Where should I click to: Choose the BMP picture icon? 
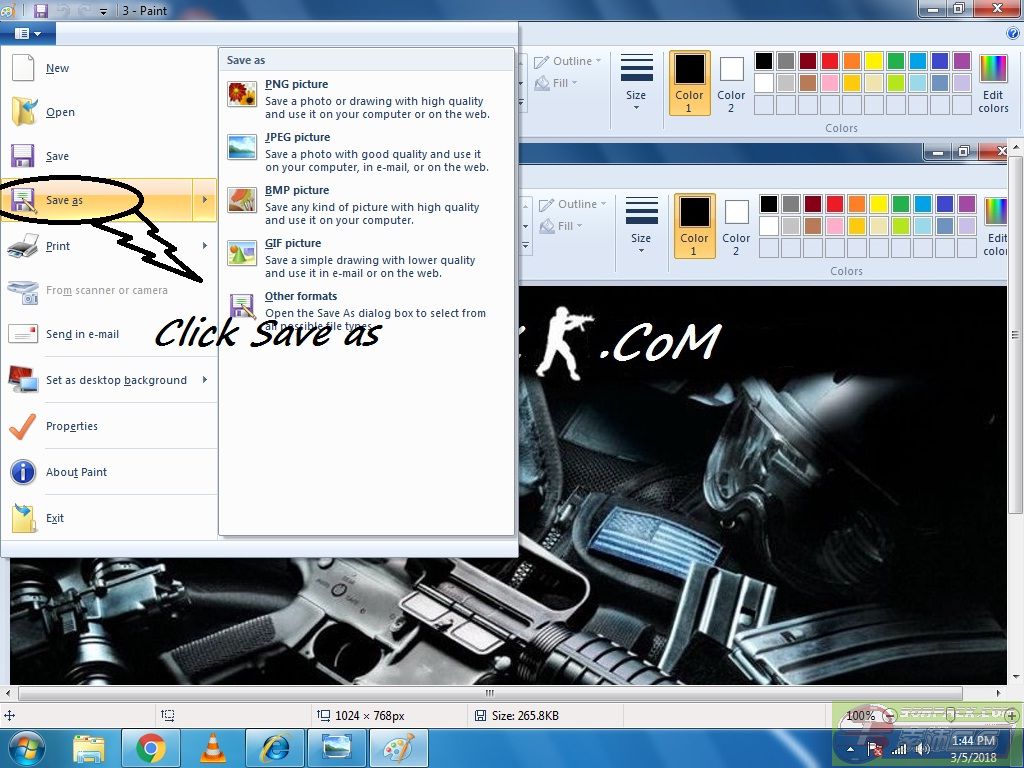tap(242, 201)
